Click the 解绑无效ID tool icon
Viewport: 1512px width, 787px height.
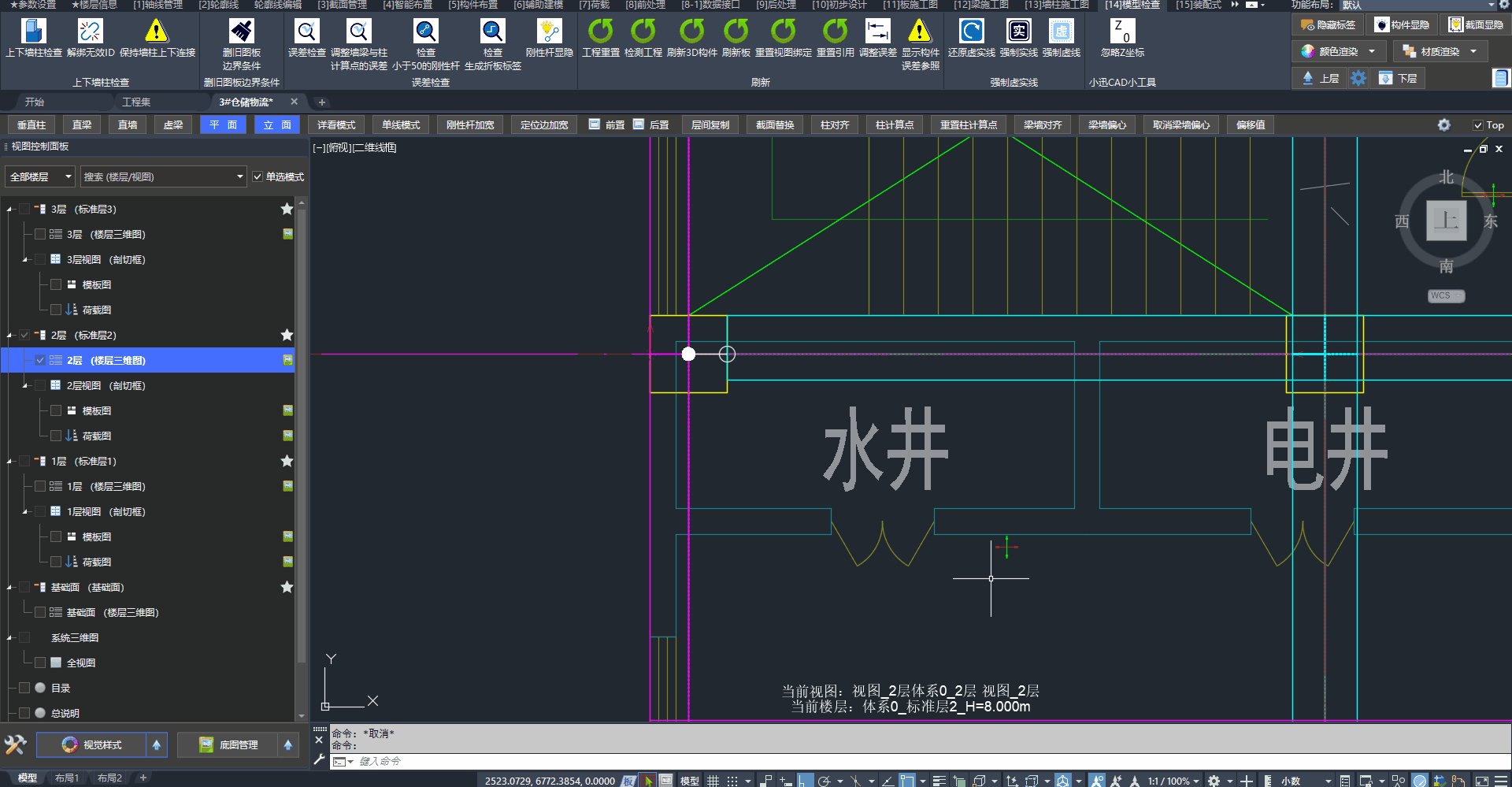coord(91,32)
